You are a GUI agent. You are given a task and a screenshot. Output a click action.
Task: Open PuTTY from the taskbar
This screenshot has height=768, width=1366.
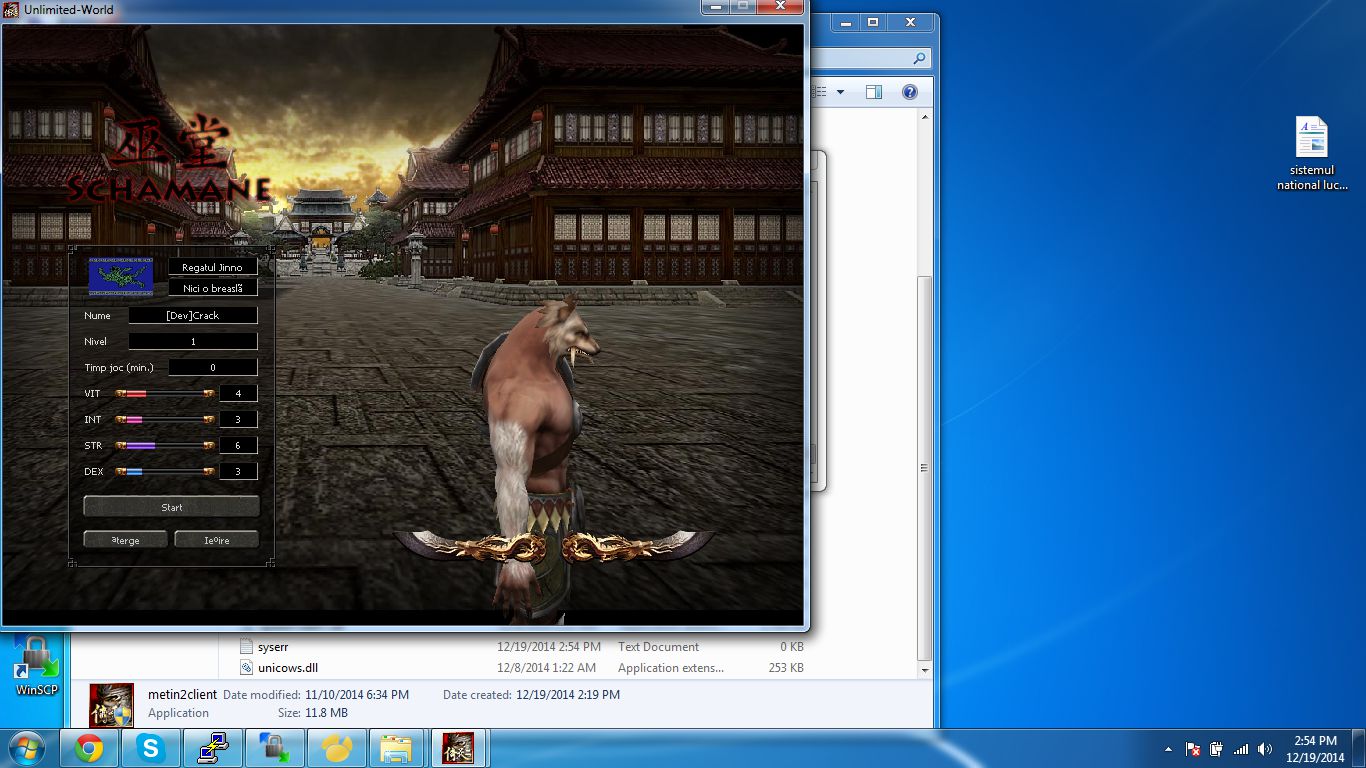coord(213,748)
